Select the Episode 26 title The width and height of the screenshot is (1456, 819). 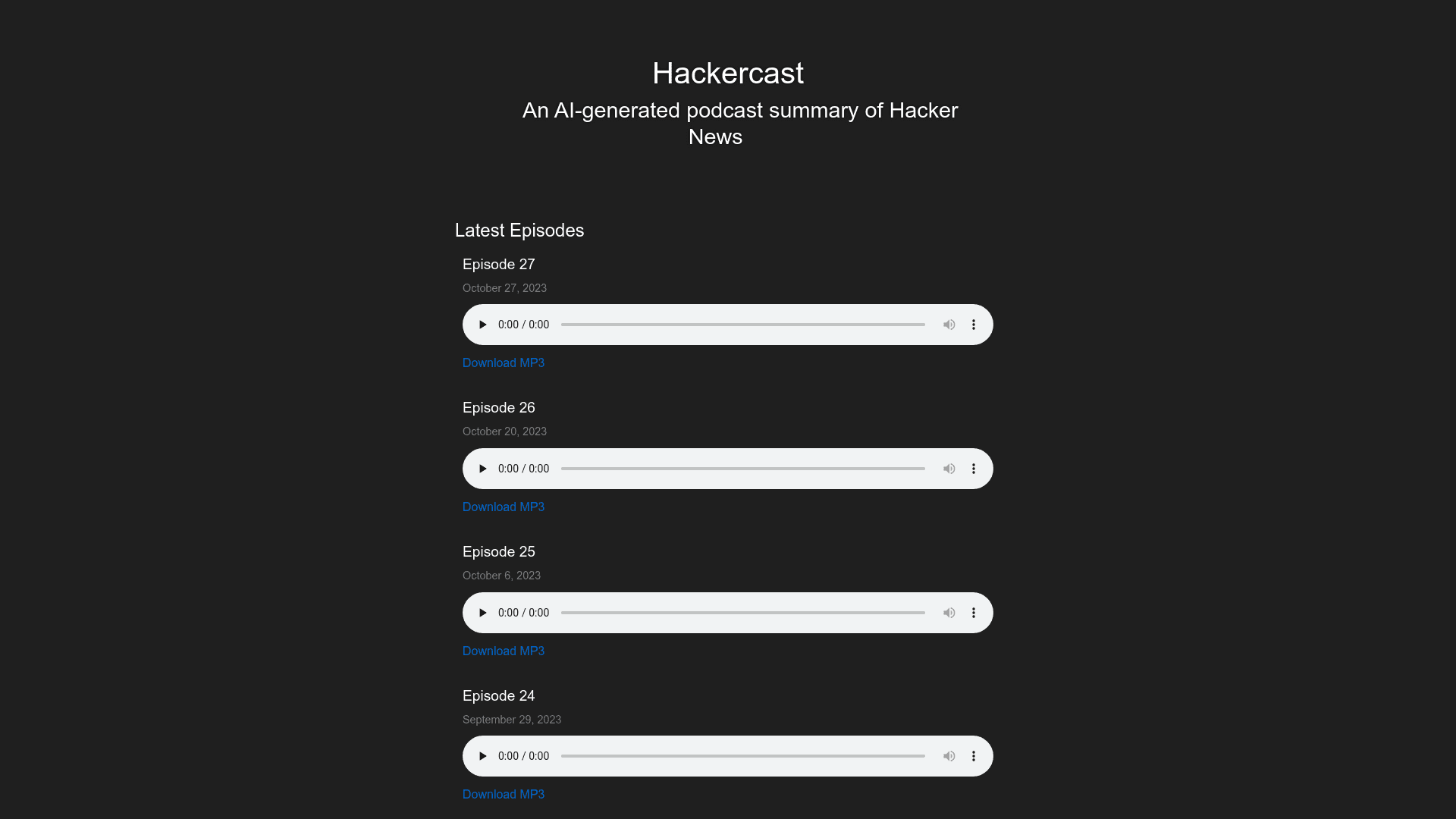(x=498, y=407)
